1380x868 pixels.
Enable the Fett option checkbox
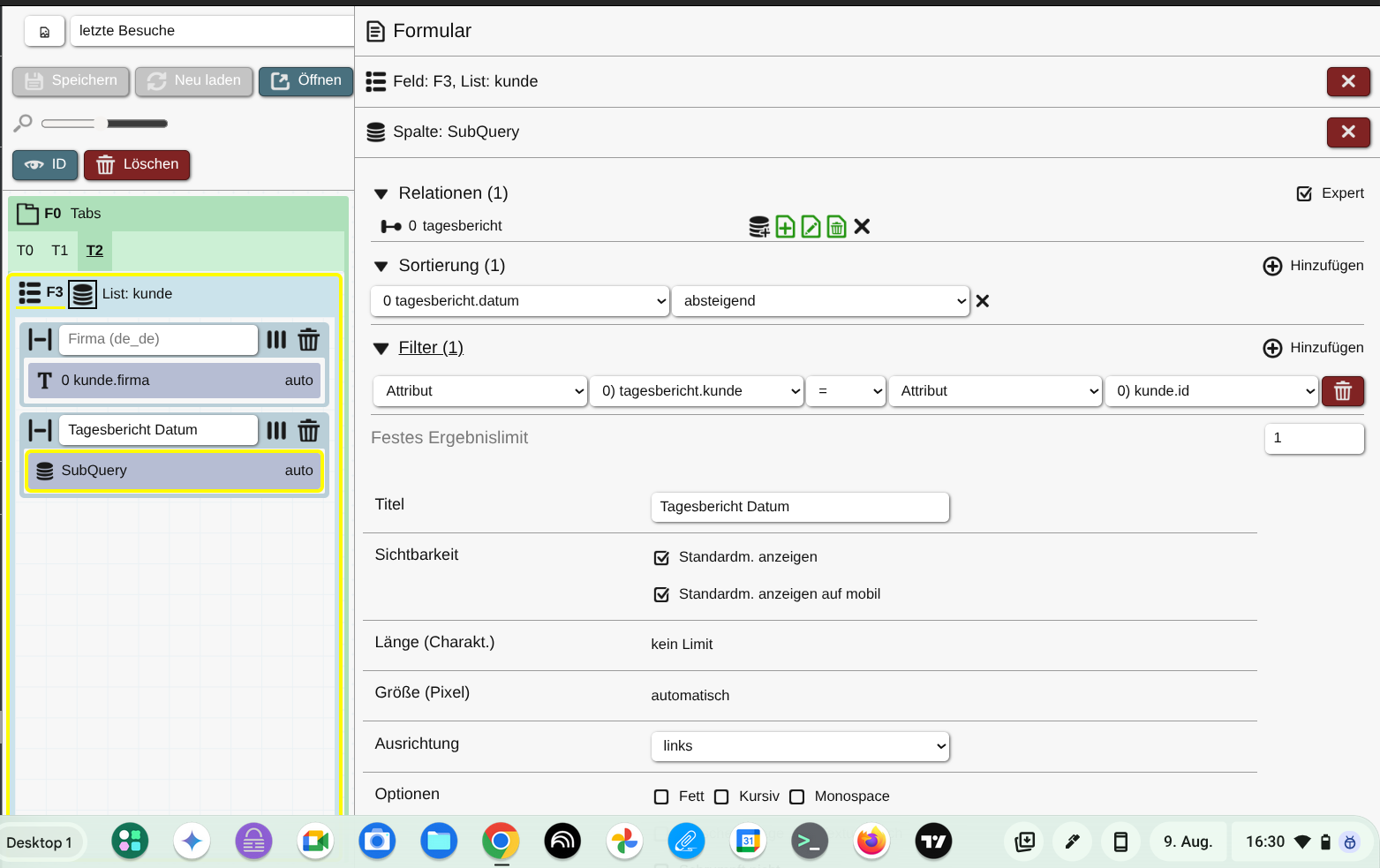point(661,796)
